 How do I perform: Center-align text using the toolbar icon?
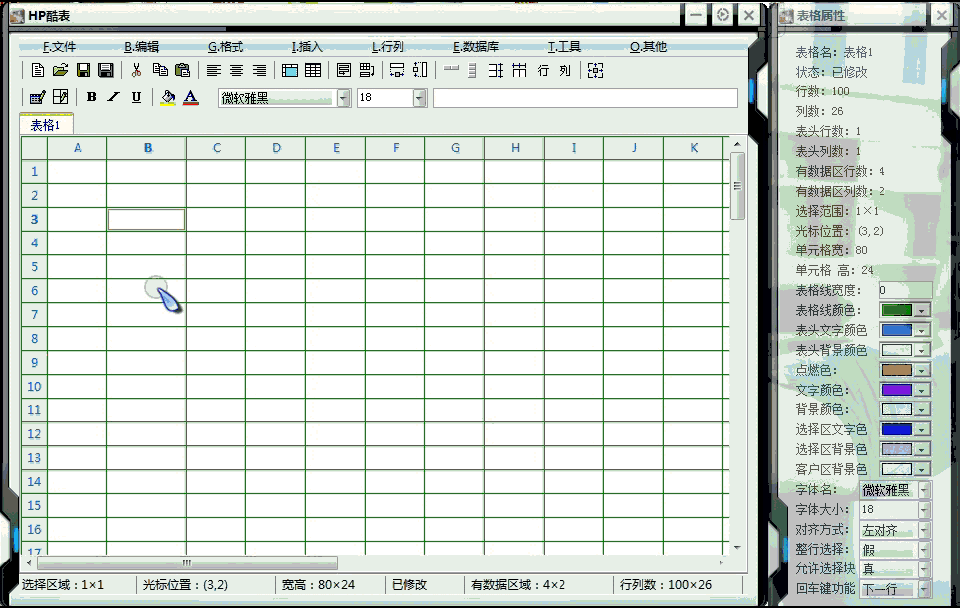(237, 70)
